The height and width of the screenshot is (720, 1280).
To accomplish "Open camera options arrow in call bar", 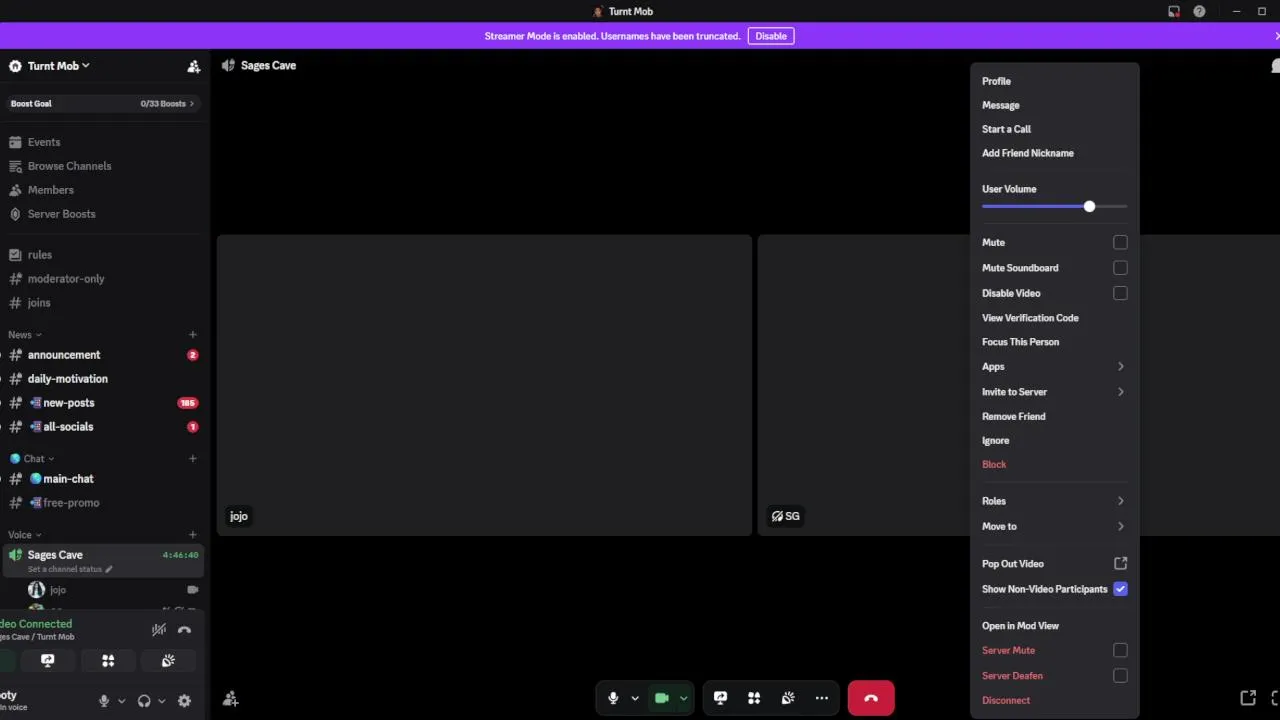I will [x=684, y=698].
